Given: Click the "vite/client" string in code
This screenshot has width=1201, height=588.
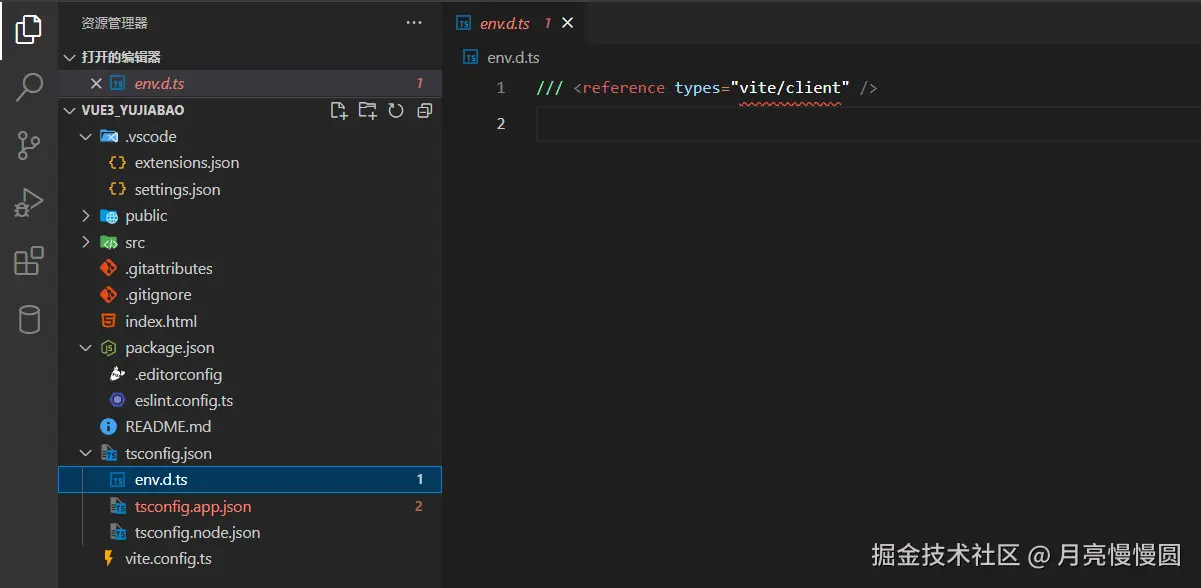Looking at the screenshot, I should (x=790, y=88).
